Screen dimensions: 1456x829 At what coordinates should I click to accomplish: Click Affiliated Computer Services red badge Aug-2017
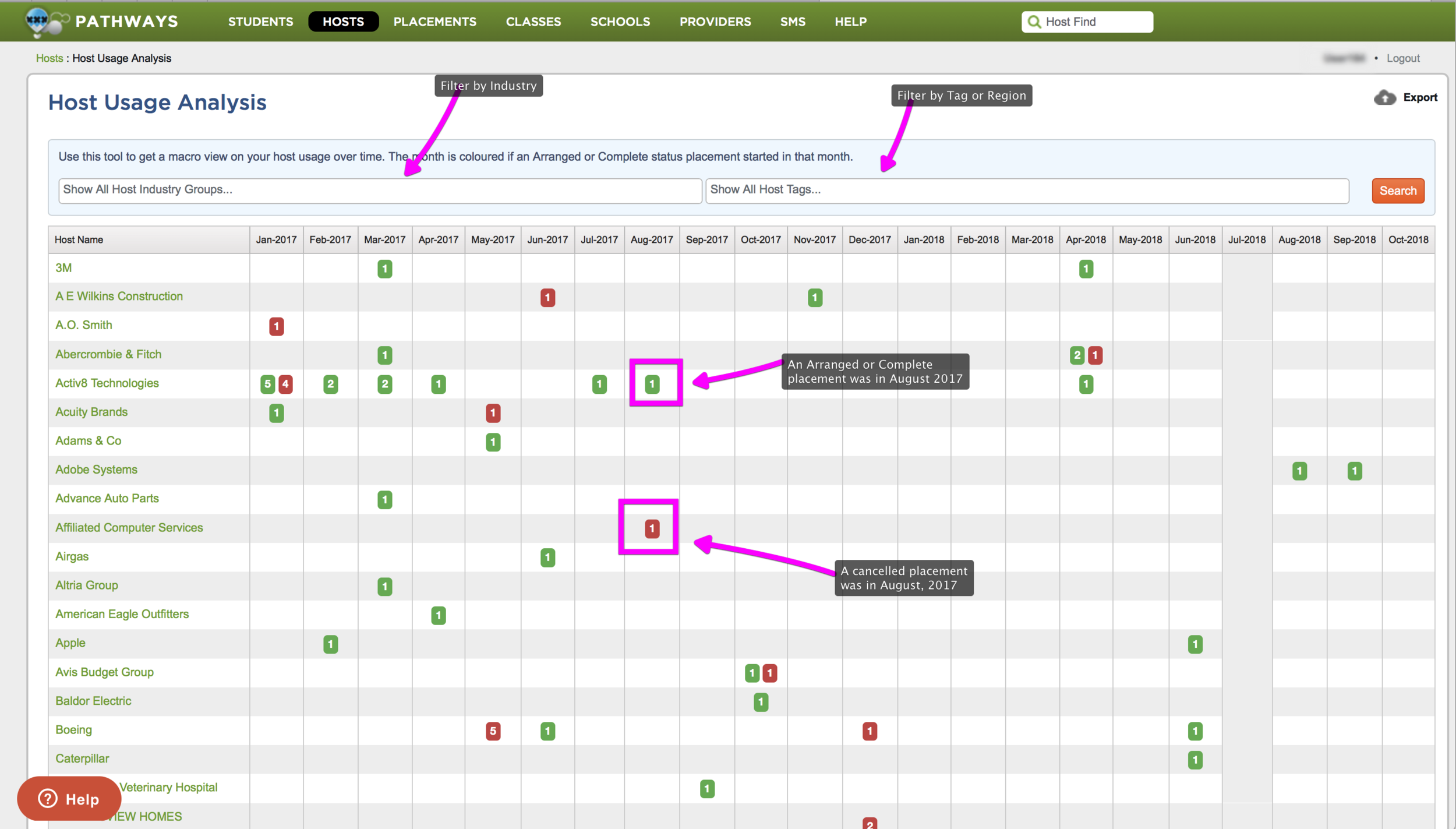652,528
